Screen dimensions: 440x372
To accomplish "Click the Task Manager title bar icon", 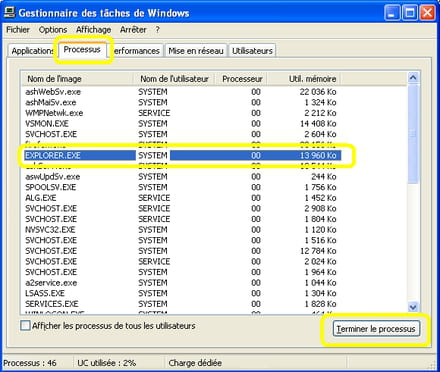I will coord(9,13).
